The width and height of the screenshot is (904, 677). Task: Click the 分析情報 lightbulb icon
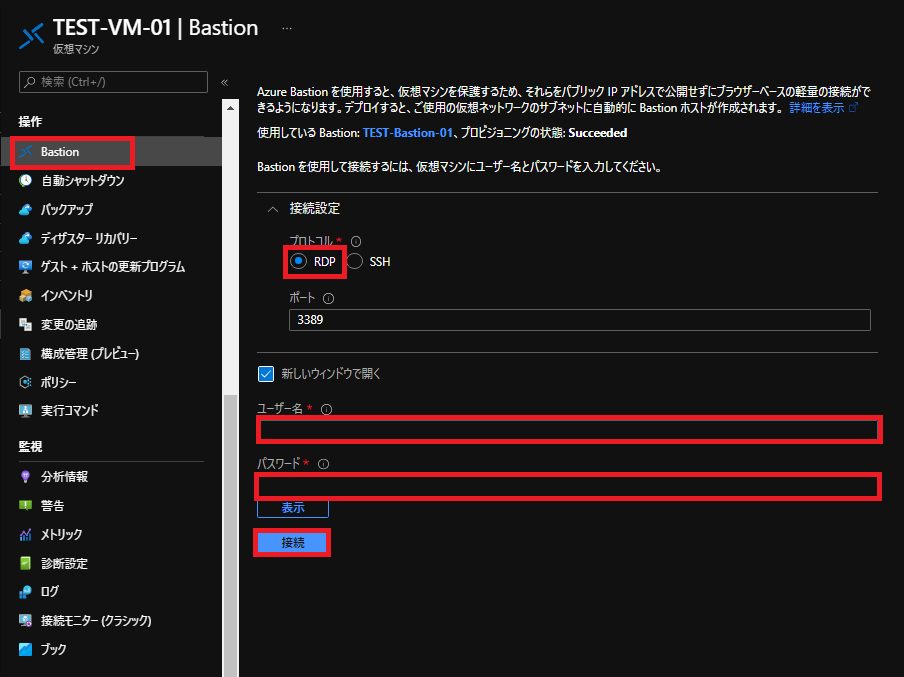click(25, 476)
